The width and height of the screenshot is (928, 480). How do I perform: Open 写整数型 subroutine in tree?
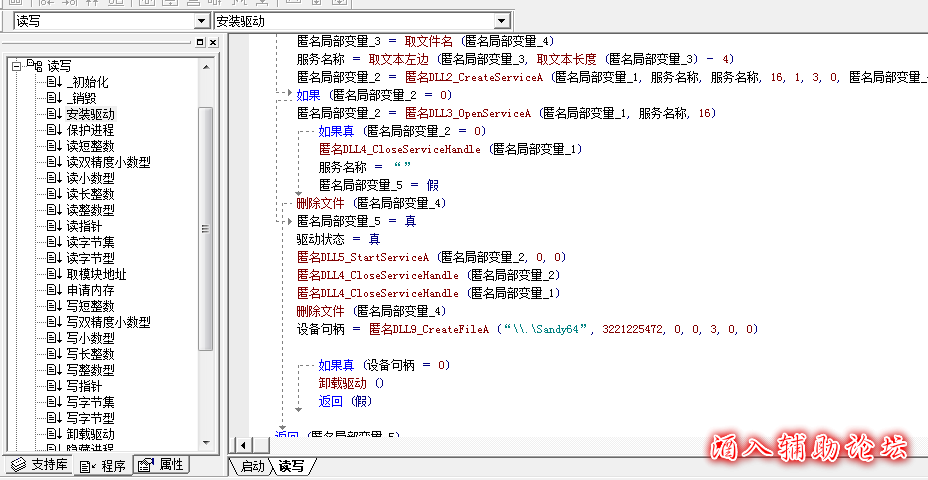click(x=90, y=371)
